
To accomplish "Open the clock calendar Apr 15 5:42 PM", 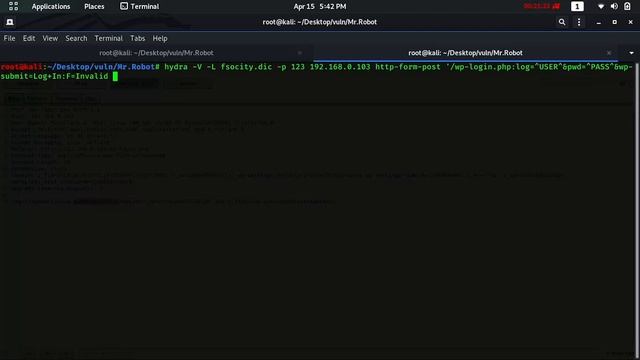I will coord(320,7).
